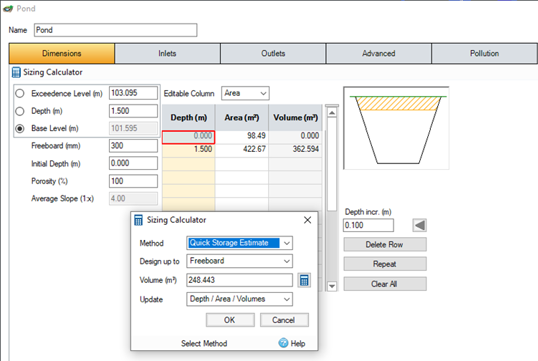Click the left arrow icon beside Depth incr.

click(419, 225)
